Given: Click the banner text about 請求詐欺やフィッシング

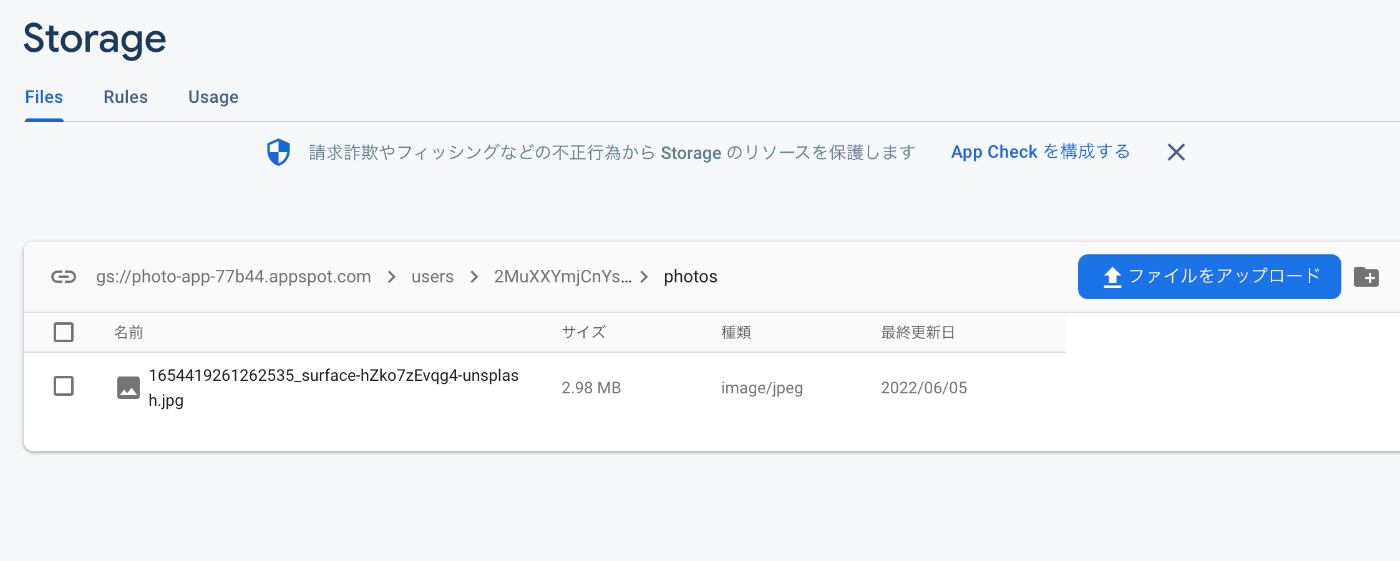Looking at the screenshot, I should point(612,152).
